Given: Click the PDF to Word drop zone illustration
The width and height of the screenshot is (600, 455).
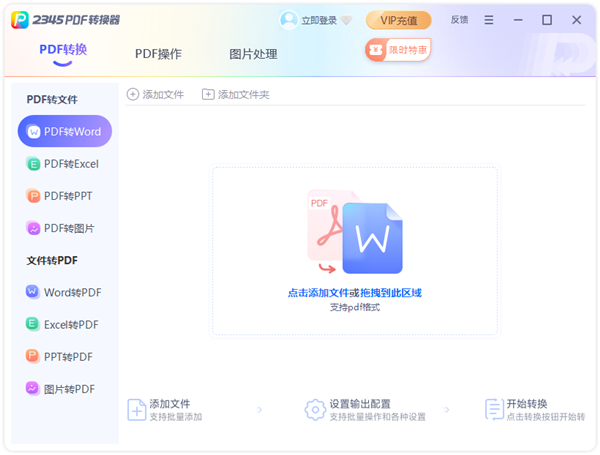Looking at the screenshot, I should [x=354, y=232].
